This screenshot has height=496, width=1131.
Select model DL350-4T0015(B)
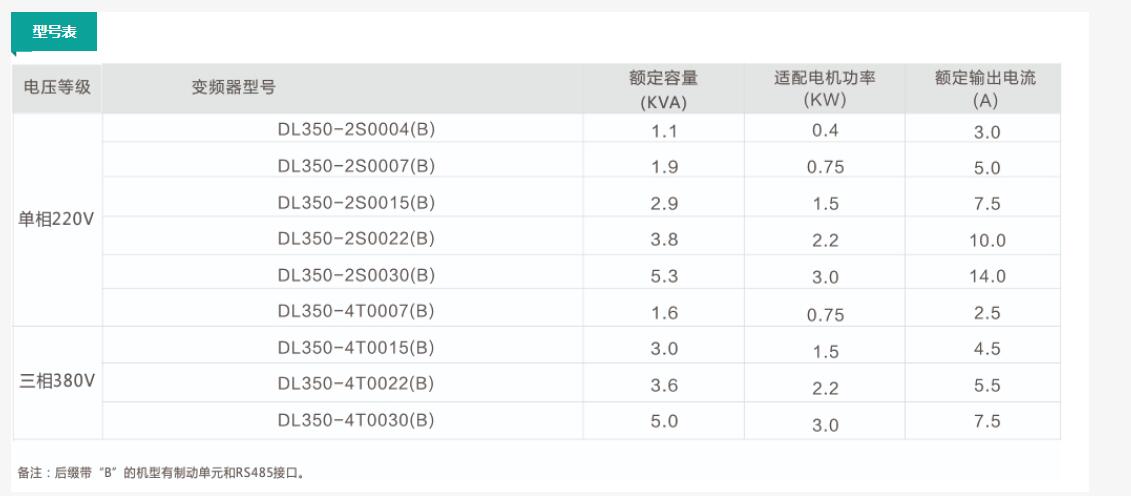pos(356,348)
